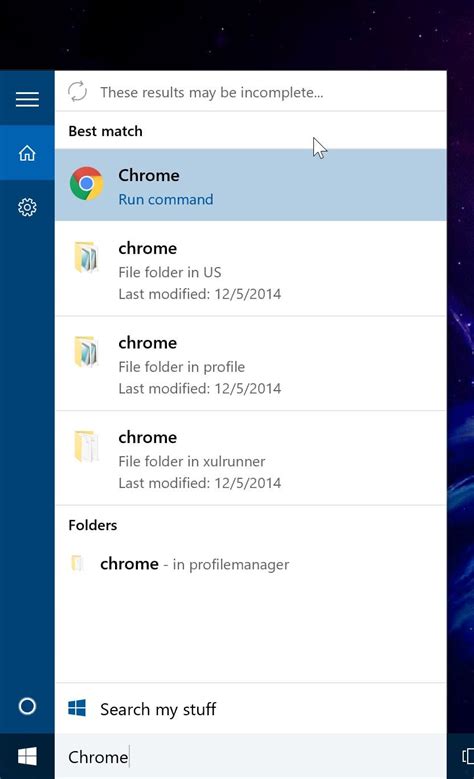This screenshot has height=779, width=474.
Task: Click the Task View taskbar icon
Action: (x=468, y=756)
